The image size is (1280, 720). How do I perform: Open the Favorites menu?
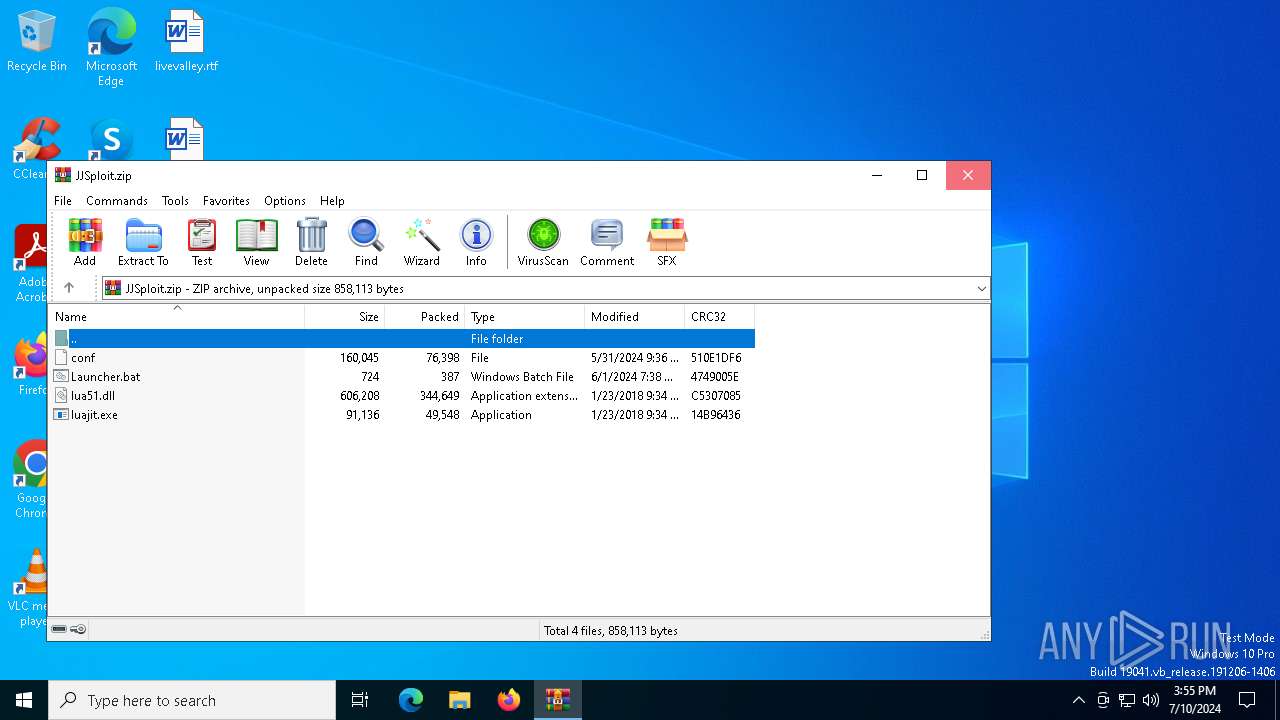tap(226, 201)
